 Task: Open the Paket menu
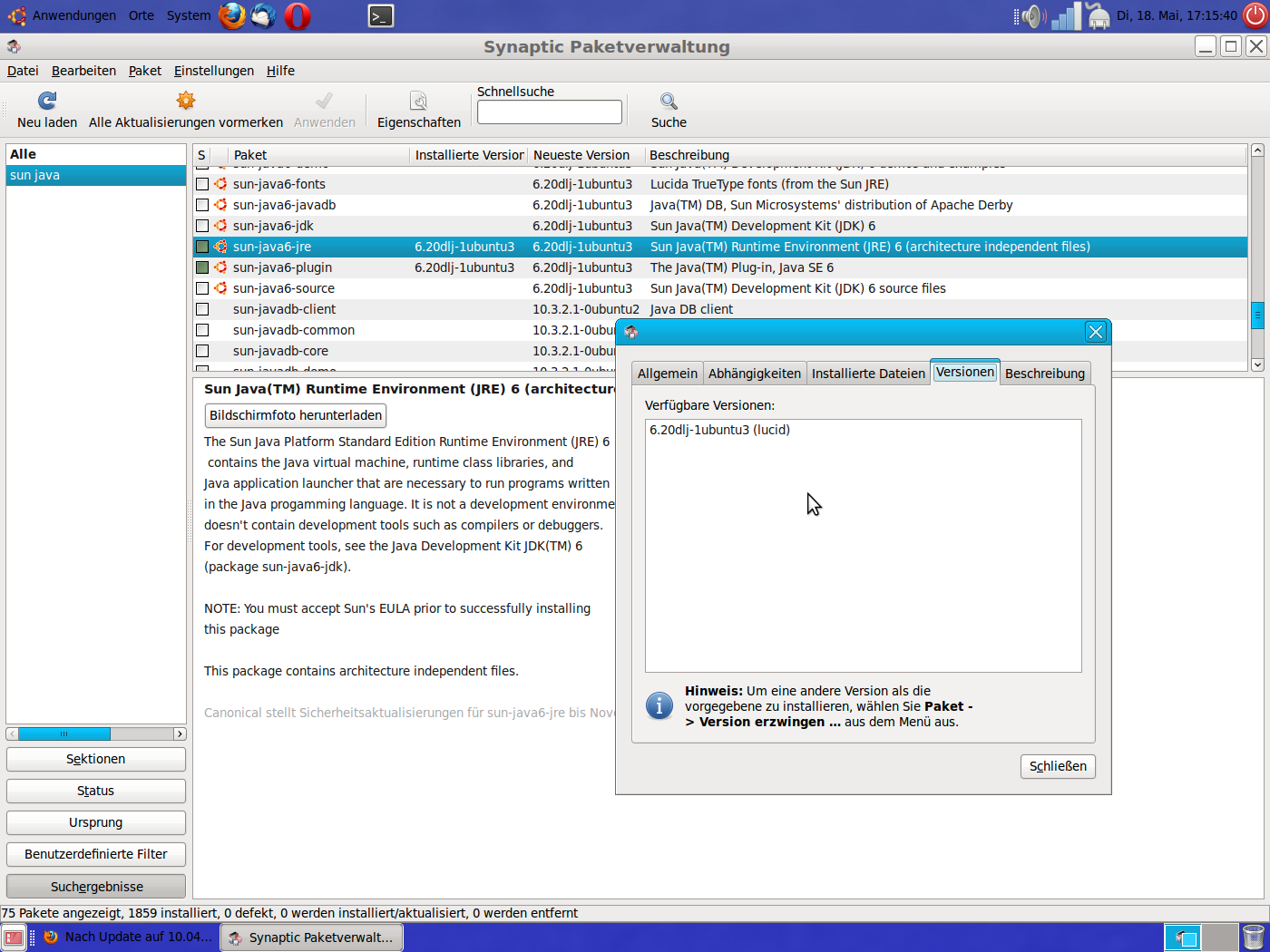coord(144,71)
